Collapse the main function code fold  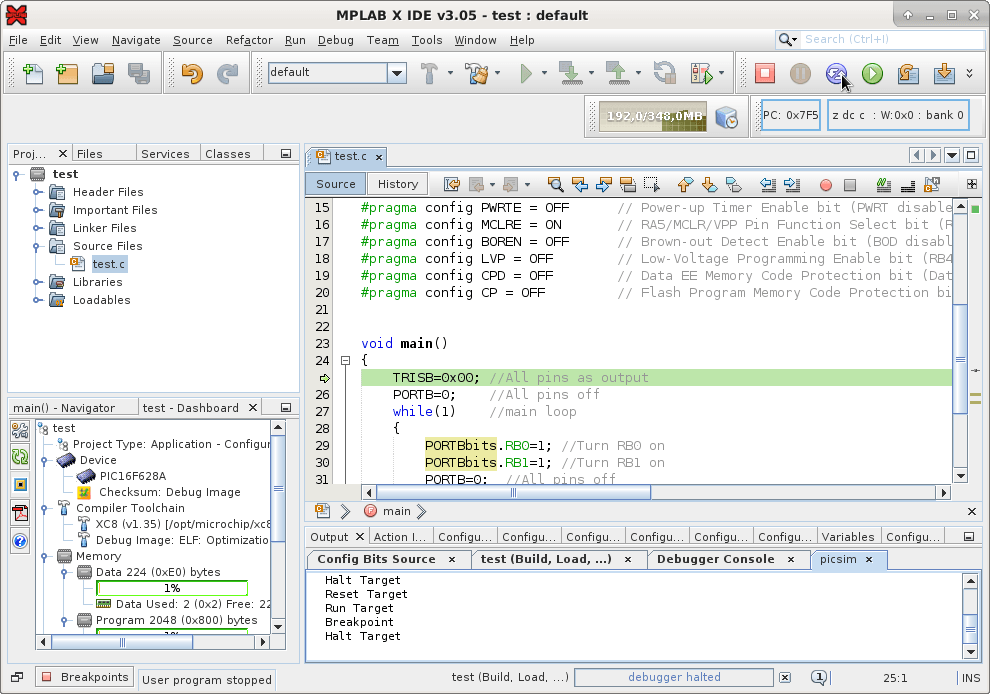(x=345, y=361)
